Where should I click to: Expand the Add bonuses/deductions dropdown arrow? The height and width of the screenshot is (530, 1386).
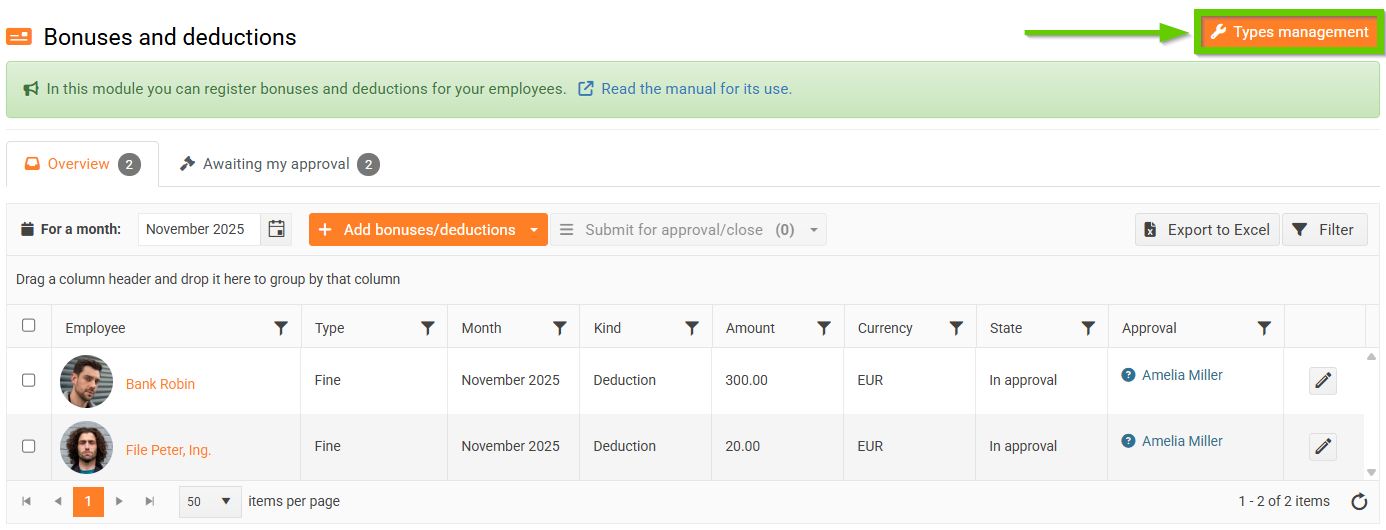click(x=534, y=230)
